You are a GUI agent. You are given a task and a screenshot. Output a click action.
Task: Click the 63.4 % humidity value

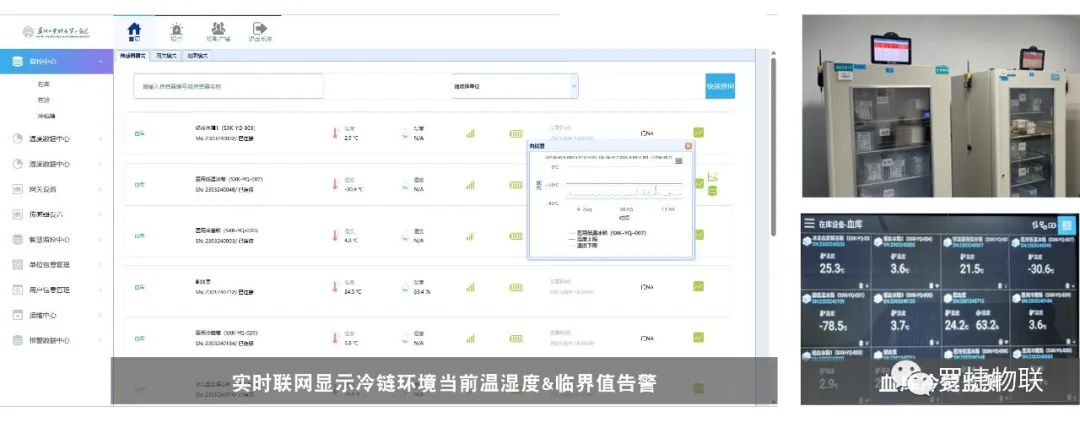coord(421,292)
